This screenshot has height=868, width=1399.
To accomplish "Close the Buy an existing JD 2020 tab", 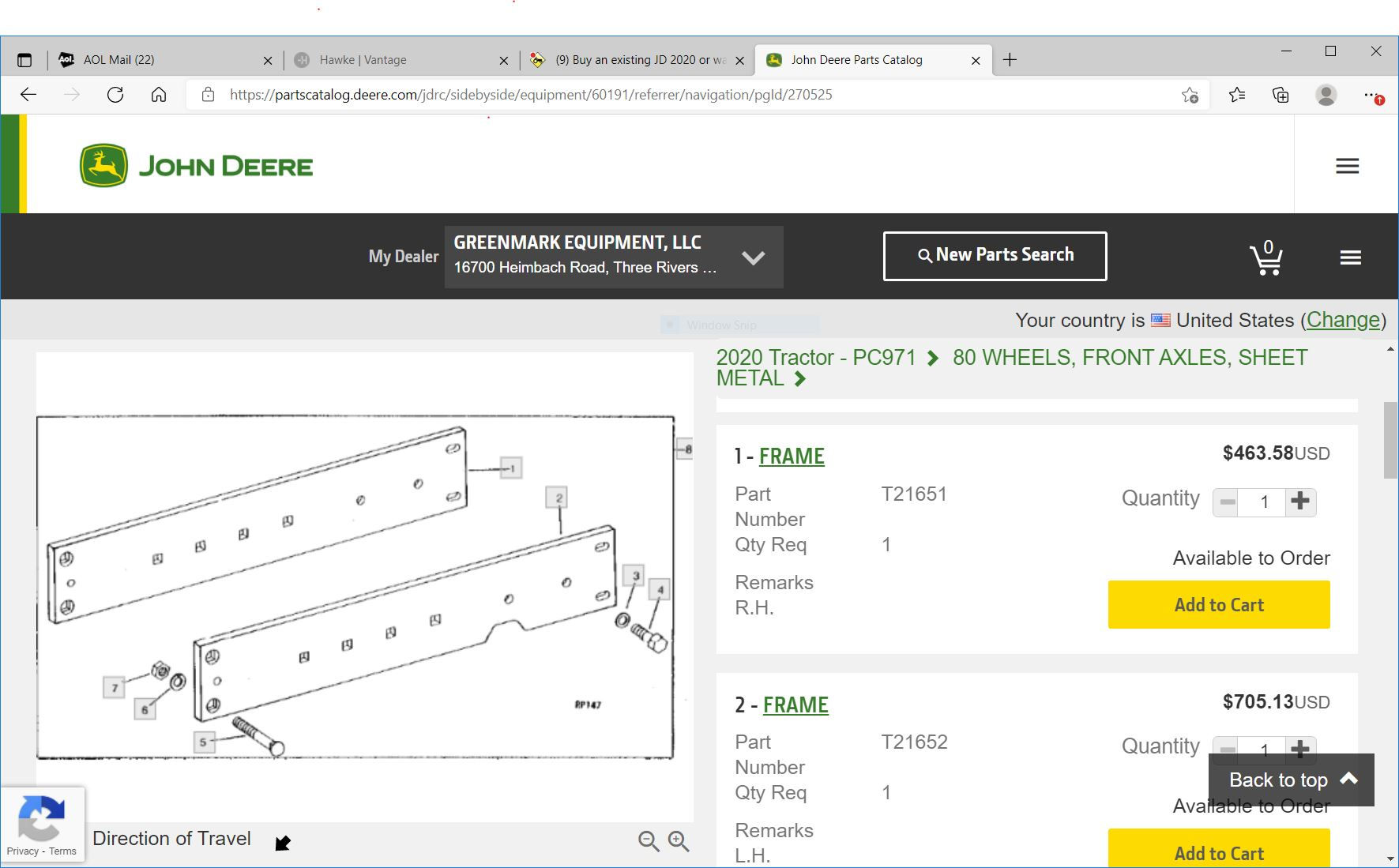I will (739, 60).
